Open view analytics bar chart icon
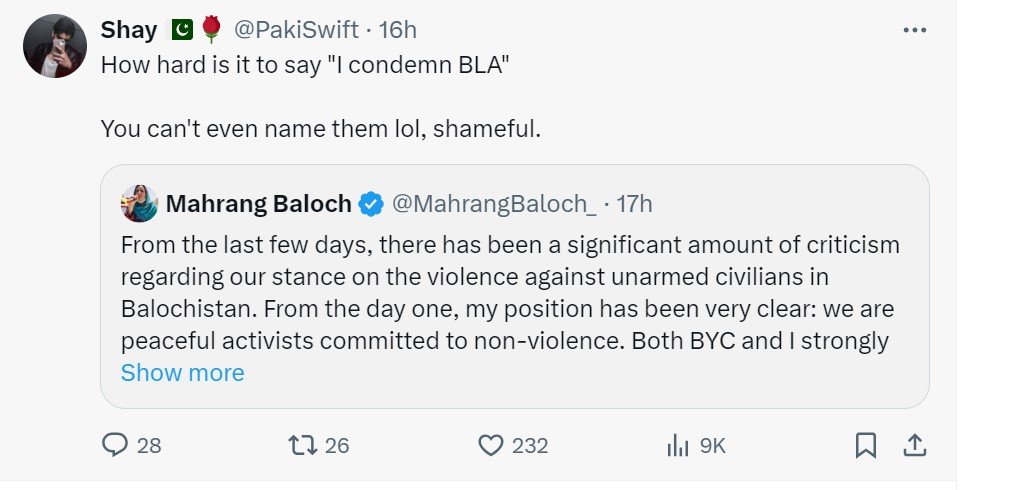Screen dimensions: 1032x490 pyautogui.click(x=678, y=445)
